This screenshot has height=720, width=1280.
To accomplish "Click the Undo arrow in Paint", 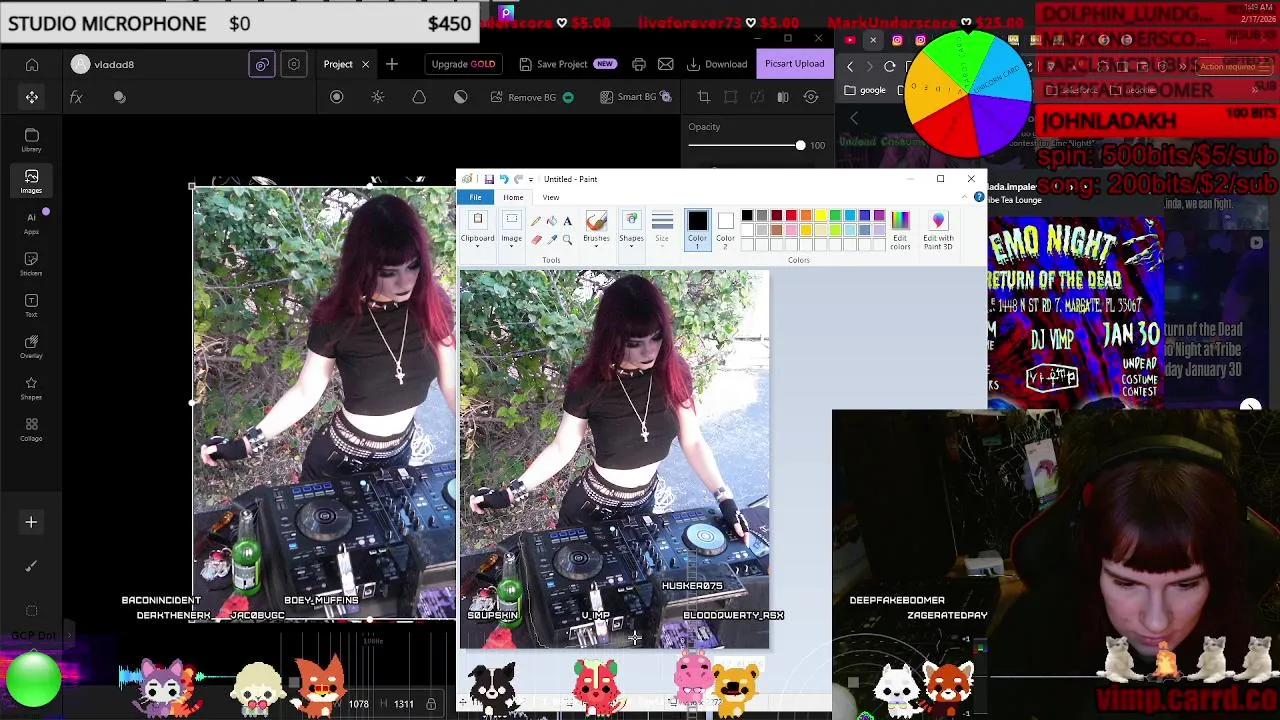I will (x=503, y=179).
